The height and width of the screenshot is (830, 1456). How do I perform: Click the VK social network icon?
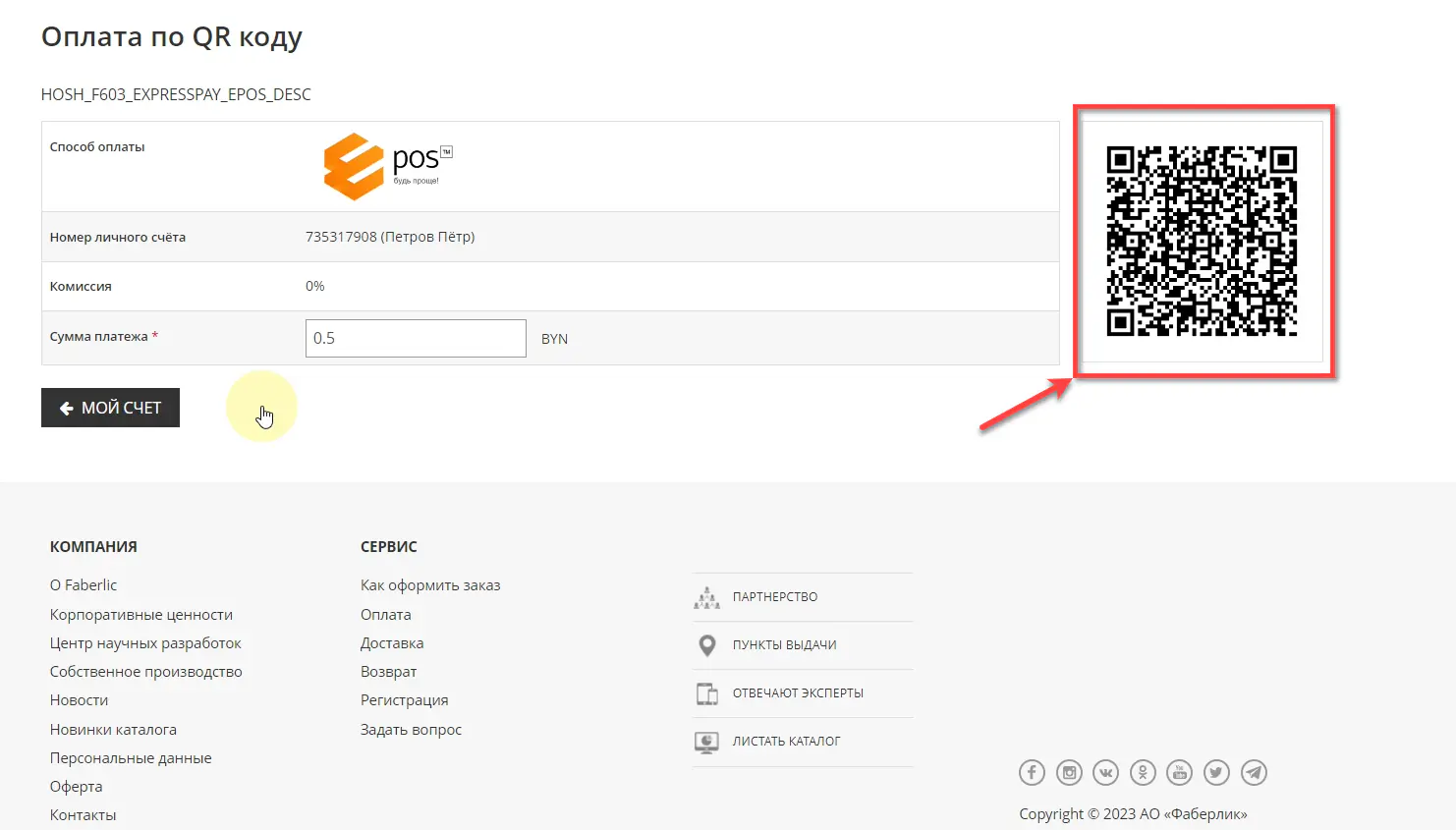1105,772
